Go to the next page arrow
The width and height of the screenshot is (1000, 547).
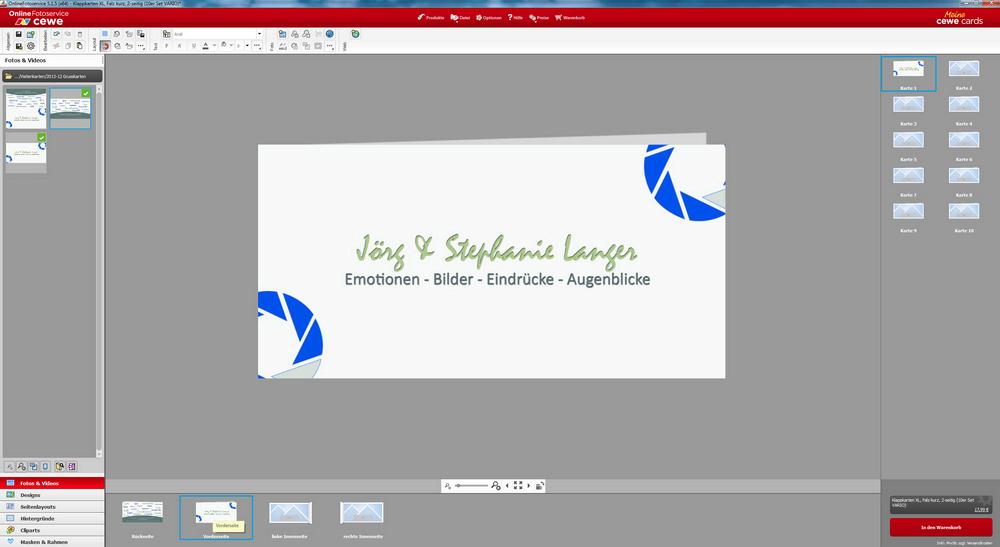point(529,485)
